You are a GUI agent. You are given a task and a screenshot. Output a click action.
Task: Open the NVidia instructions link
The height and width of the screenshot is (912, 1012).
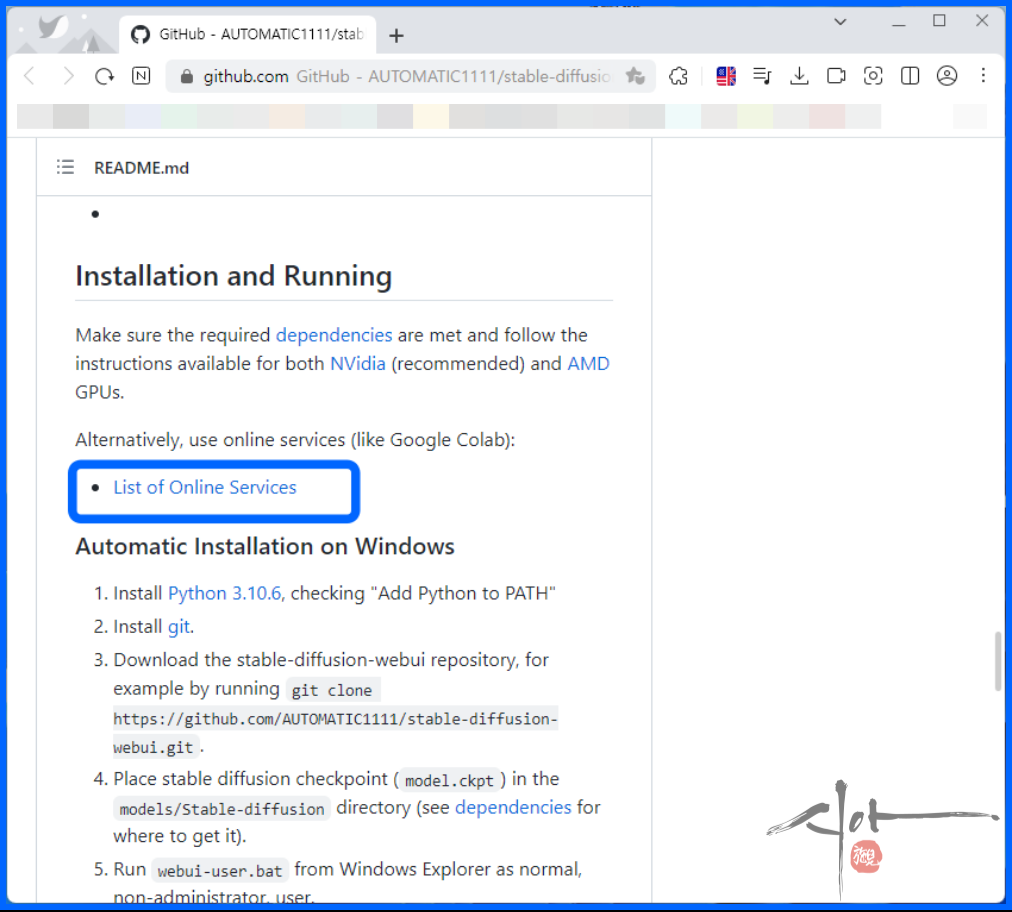tap(358, 363)
